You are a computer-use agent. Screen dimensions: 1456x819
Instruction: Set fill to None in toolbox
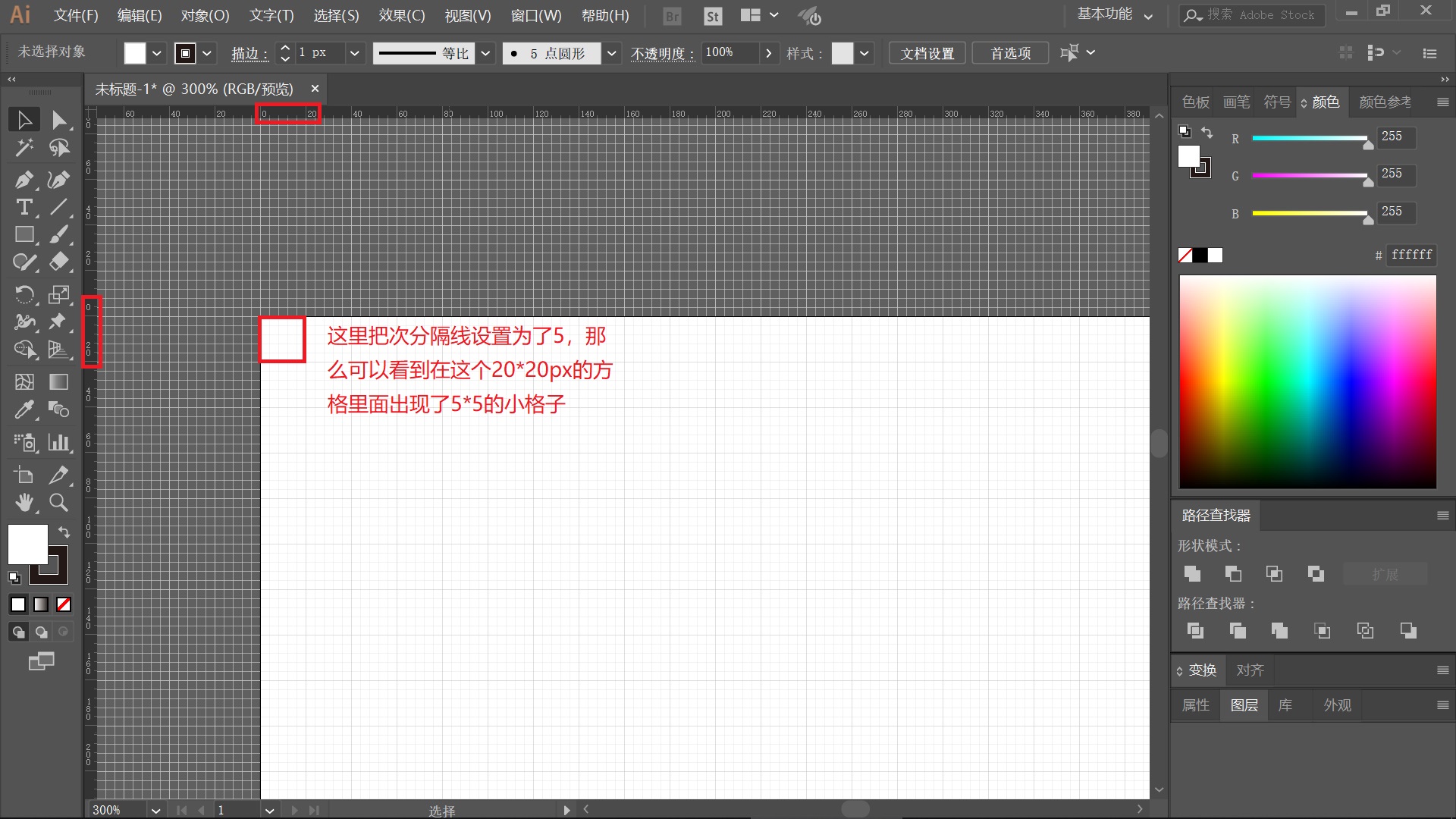pos(64,604)
